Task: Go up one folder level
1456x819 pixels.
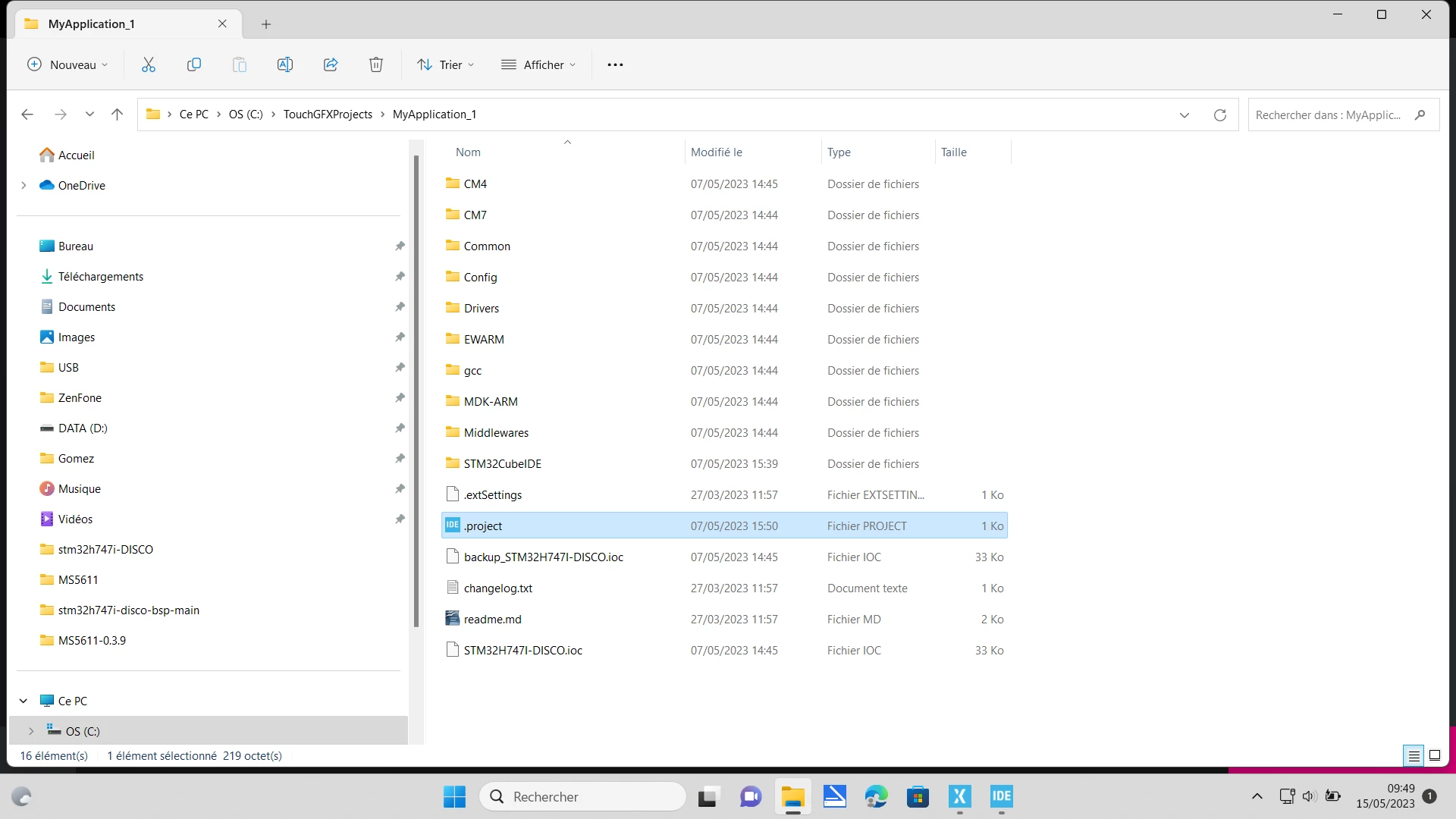Action: [x=117, y=115]
